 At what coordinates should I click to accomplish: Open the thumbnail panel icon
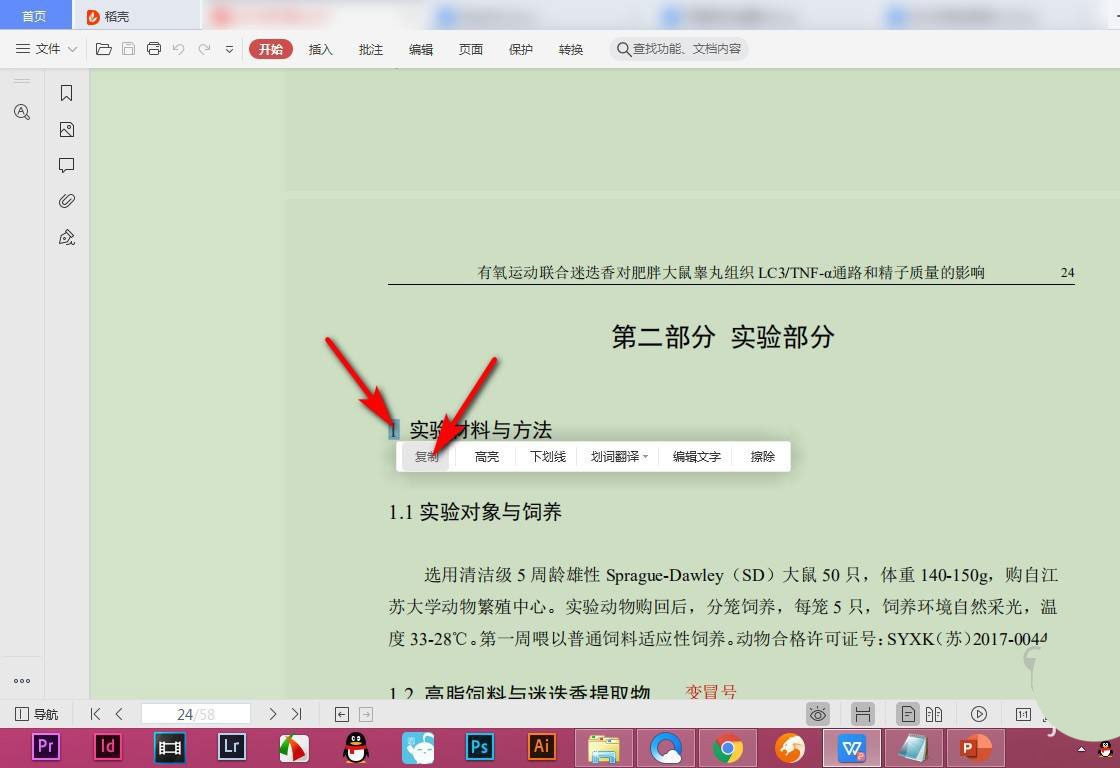tap(67, 129)
